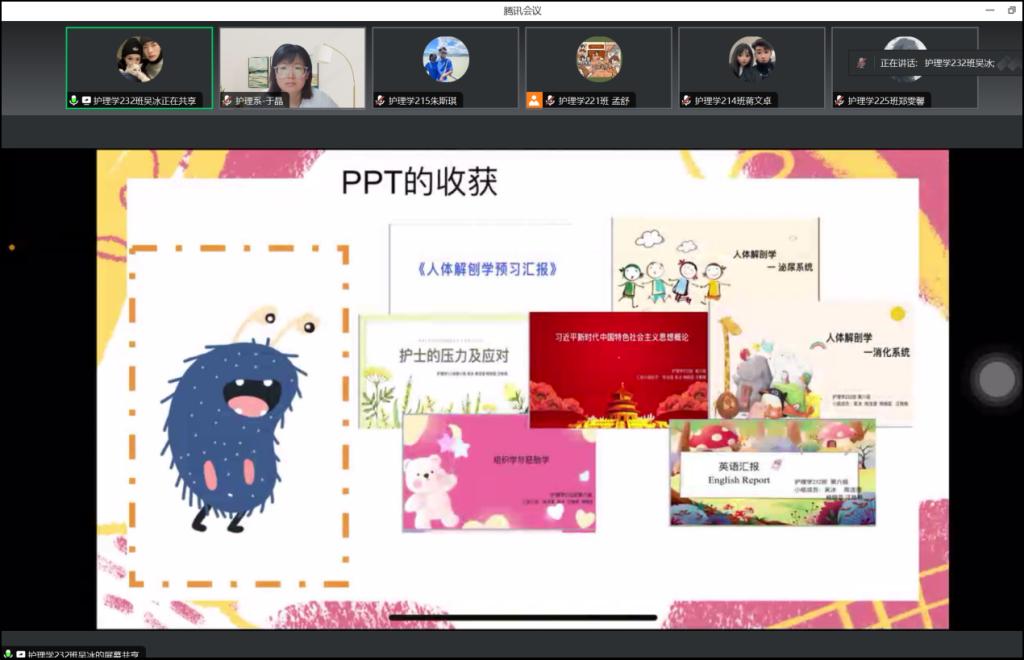Click the orange host badge on 孟舒's tile

[x=534, y=100]
